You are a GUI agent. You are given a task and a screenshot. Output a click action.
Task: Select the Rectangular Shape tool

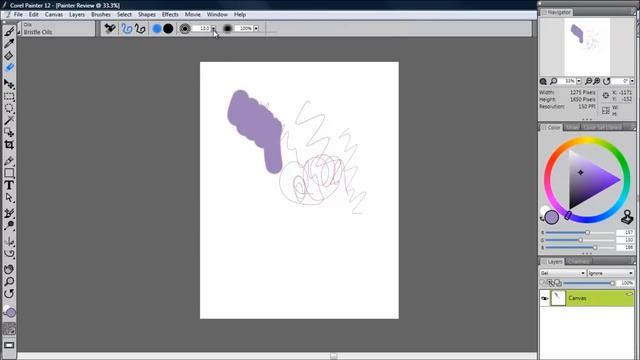pos(9,173)
